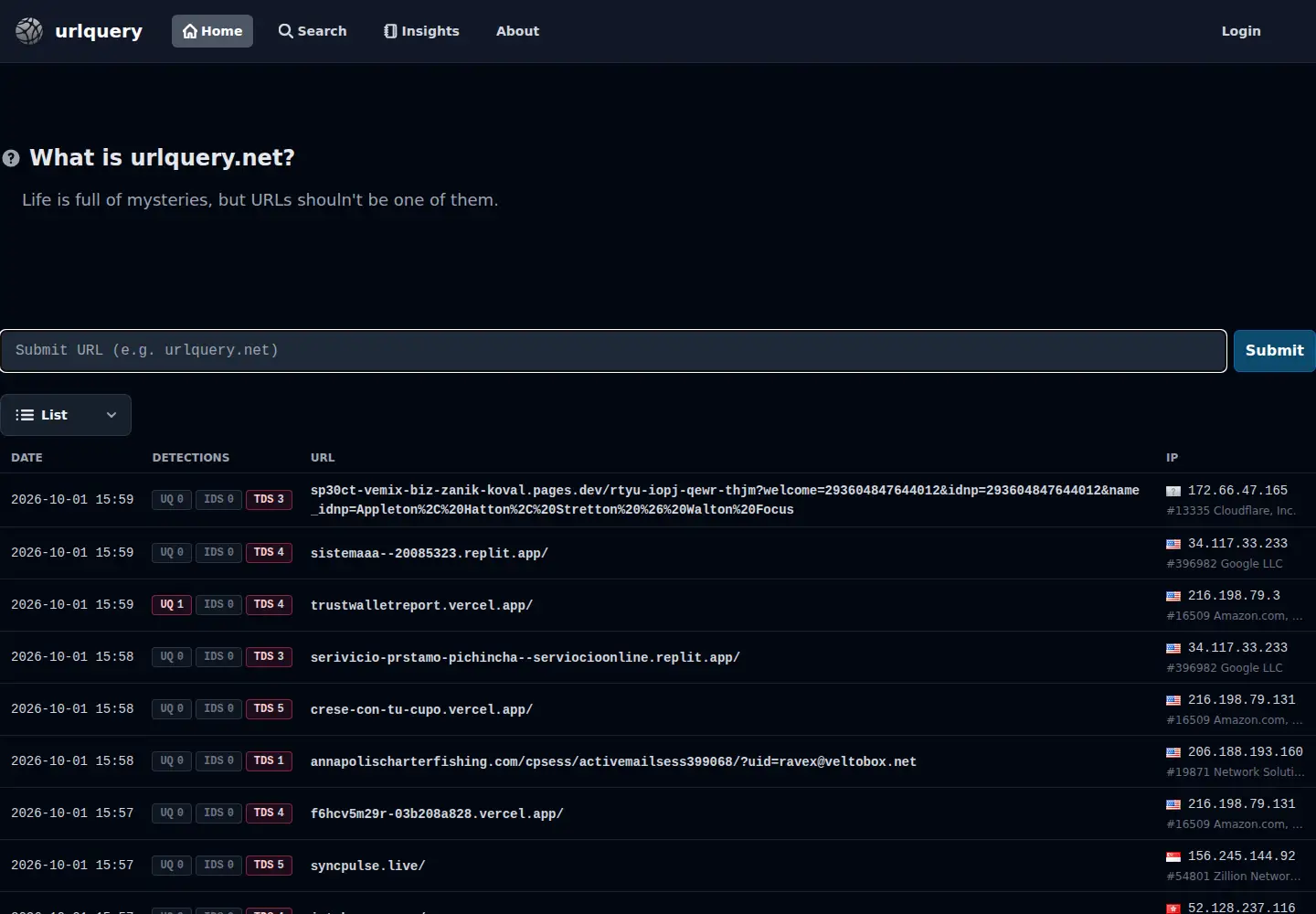The width and height of the screenshot is (1316, 914).
Task: Open crese-con-tu-cupo.vercel.app report
Action: tap(421, 709)
